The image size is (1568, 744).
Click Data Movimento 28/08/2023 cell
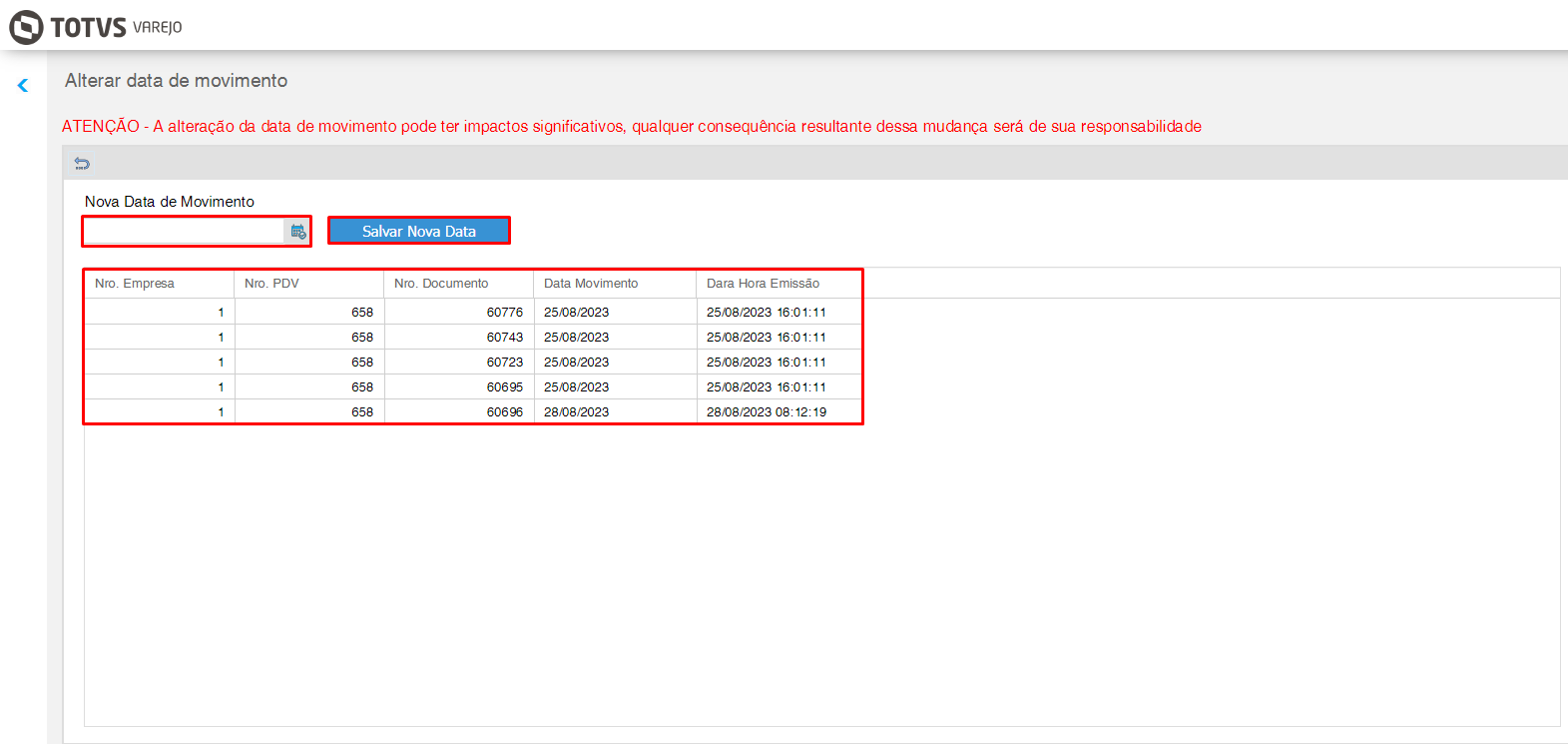[616, 411]
